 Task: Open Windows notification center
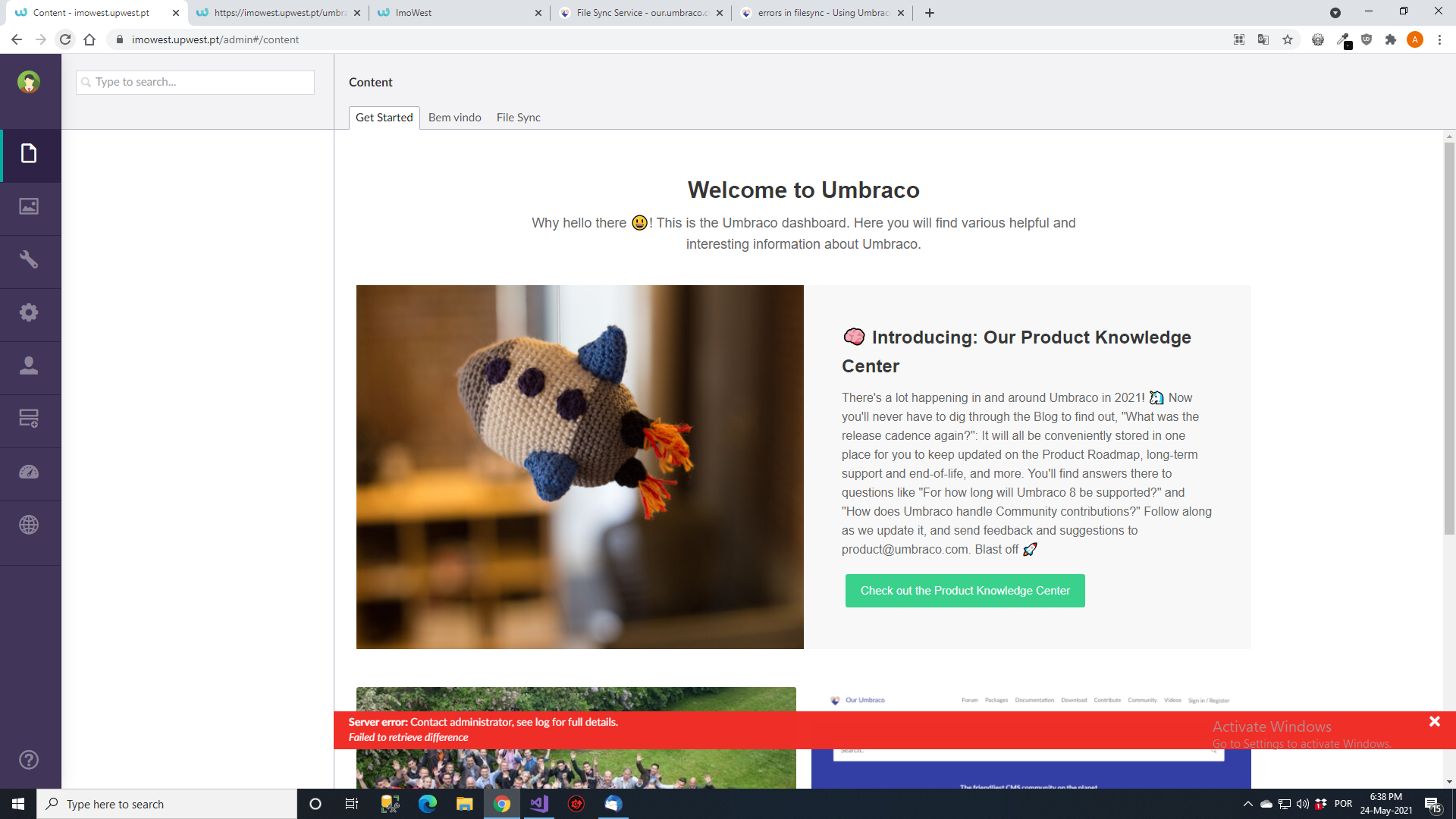tap(1433, 804)
